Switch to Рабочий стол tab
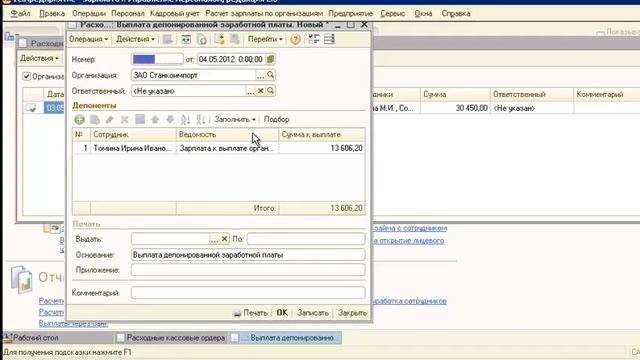The image size is (640, 360). pos(59,338)
